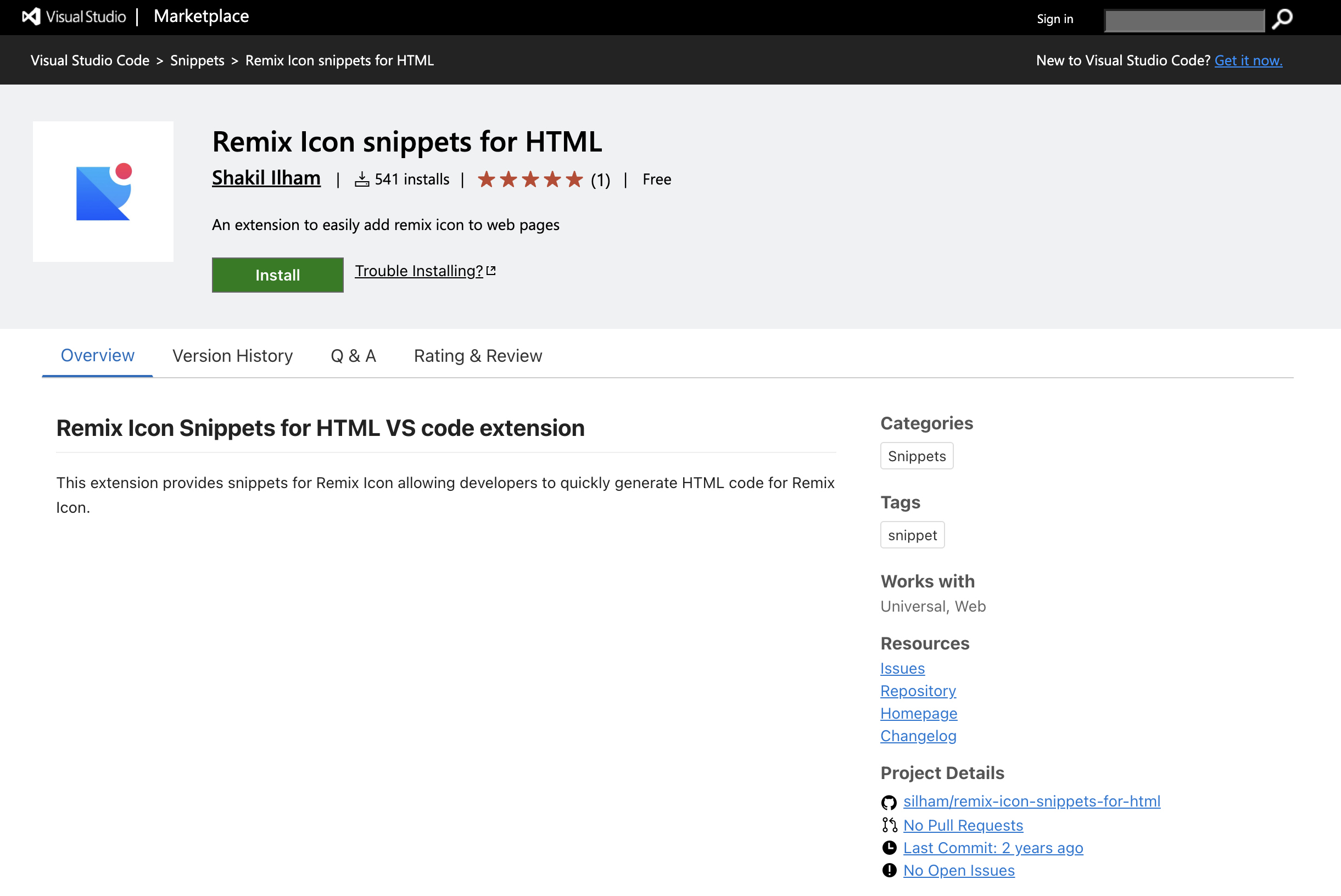Click in the marketplace search field
Viewport: 1341px width, 896px height.
[x=1184, y=20]
